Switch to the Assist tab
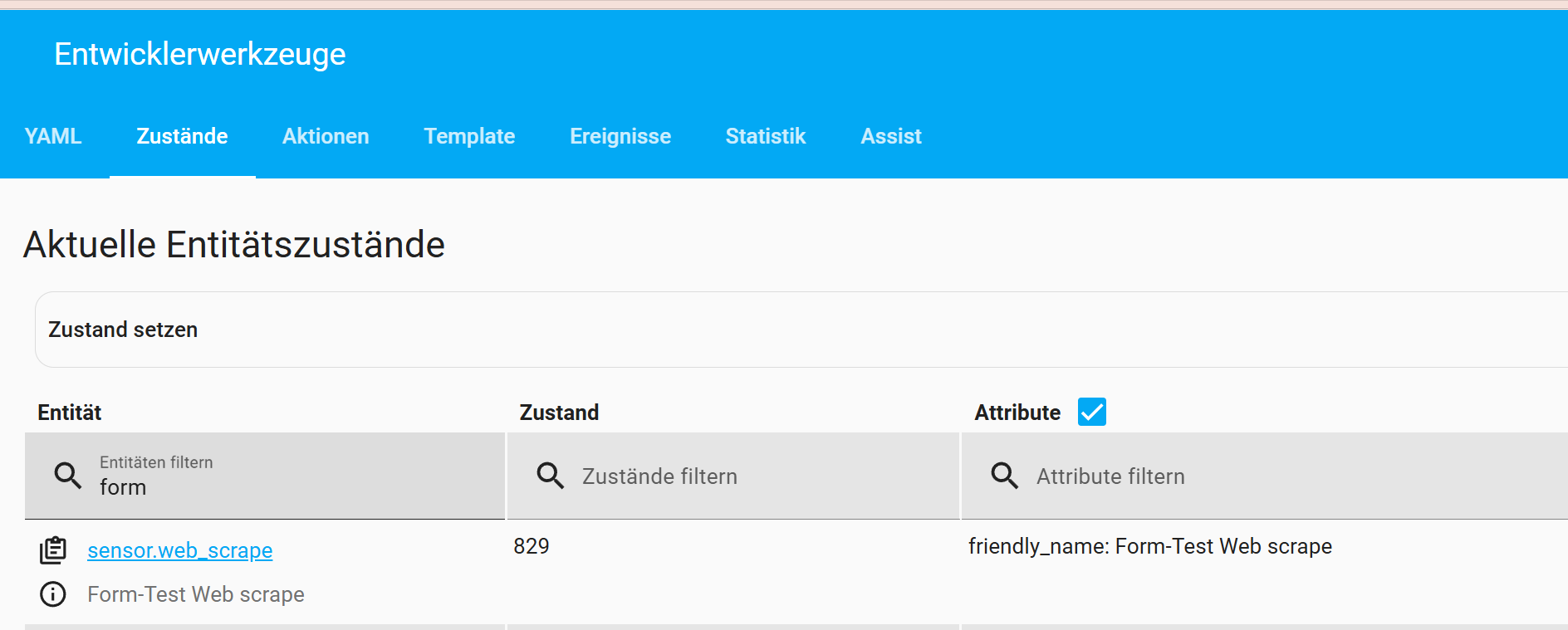Screen dimensions: 1568x630 coord(890,136)
